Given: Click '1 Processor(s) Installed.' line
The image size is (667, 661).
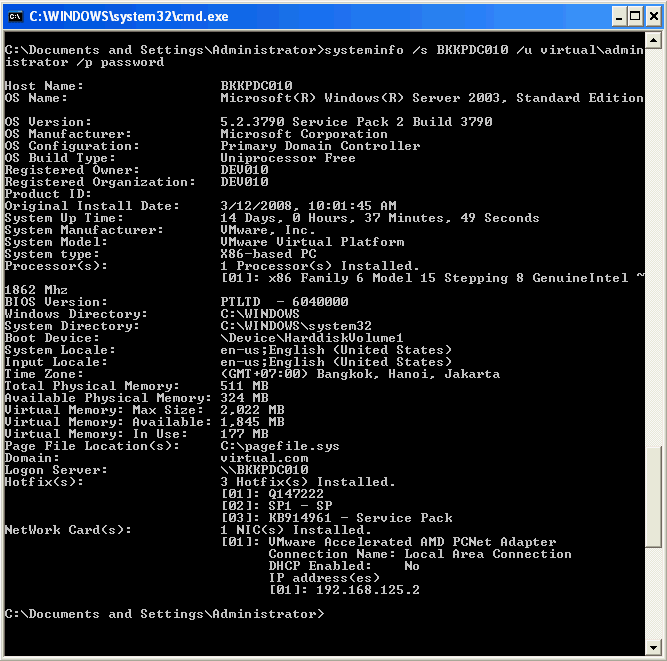Looking at the screenshot, I should 320,266.
